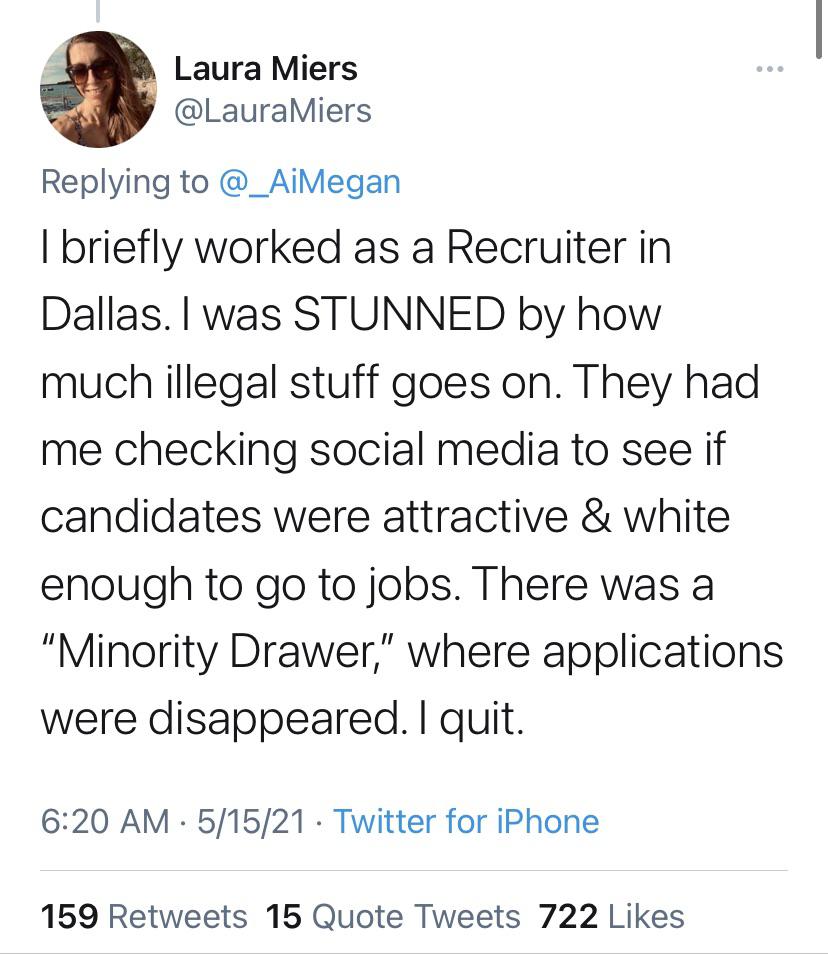Tap the "Replying to" label
The height and width of the screenshot is (954, 828).
pyautogui.click(x=124, y=182)
